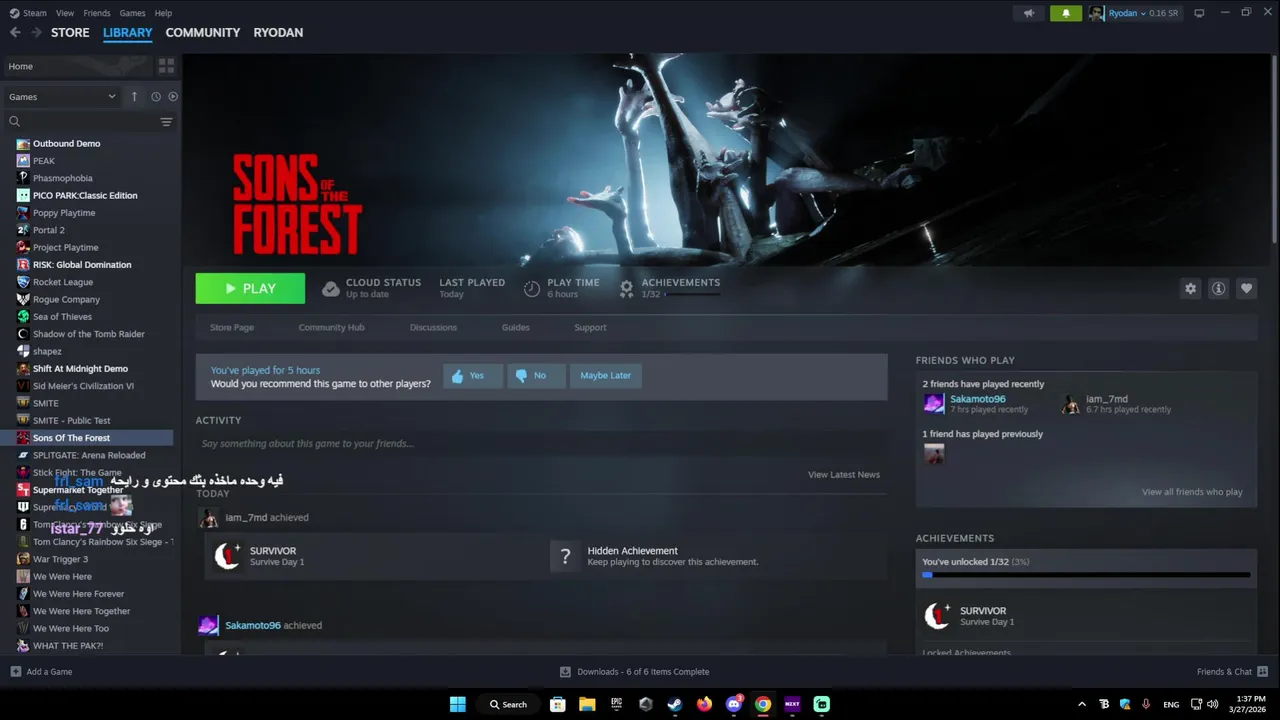The width and height of the screenshot is (1280, 720).
Task: Open Friends & Chat icon
Action: coord(1262,672)
